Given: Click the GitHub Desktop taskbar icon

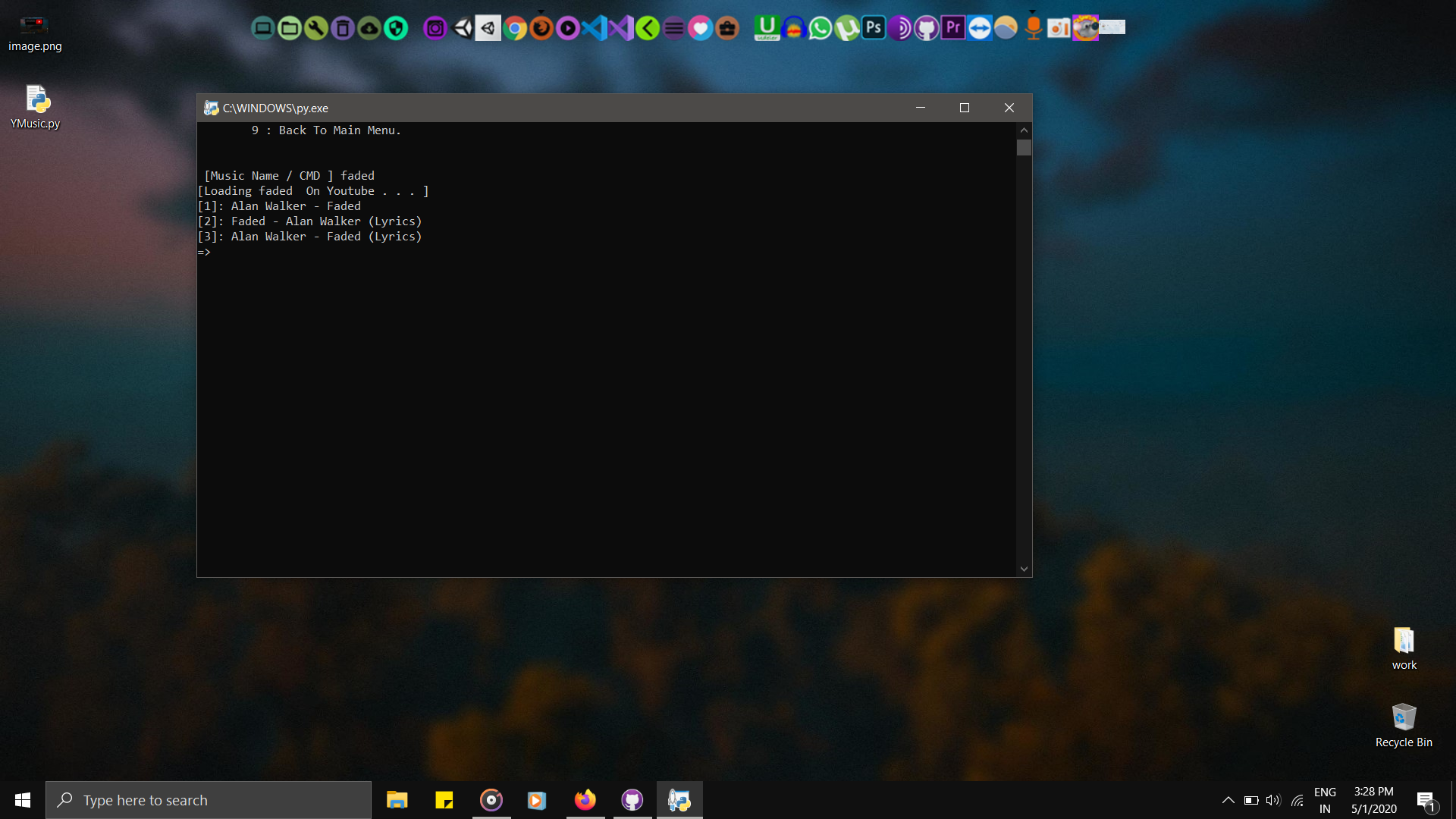Looking at the screenshot, I should 632,800.
